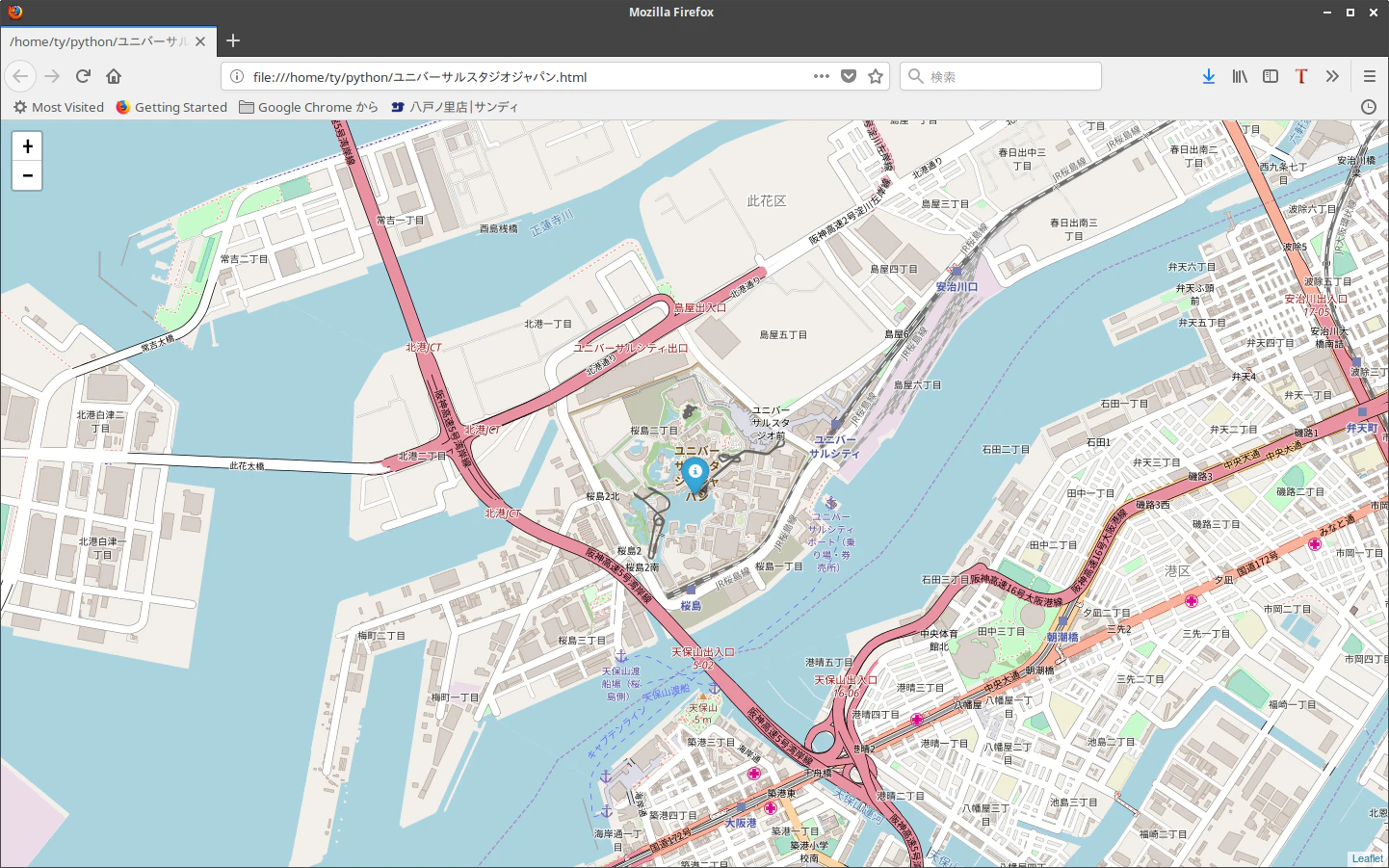Open the Firefox home page
The width and height of the screenshot is (1389, 868).
(114, 76)
